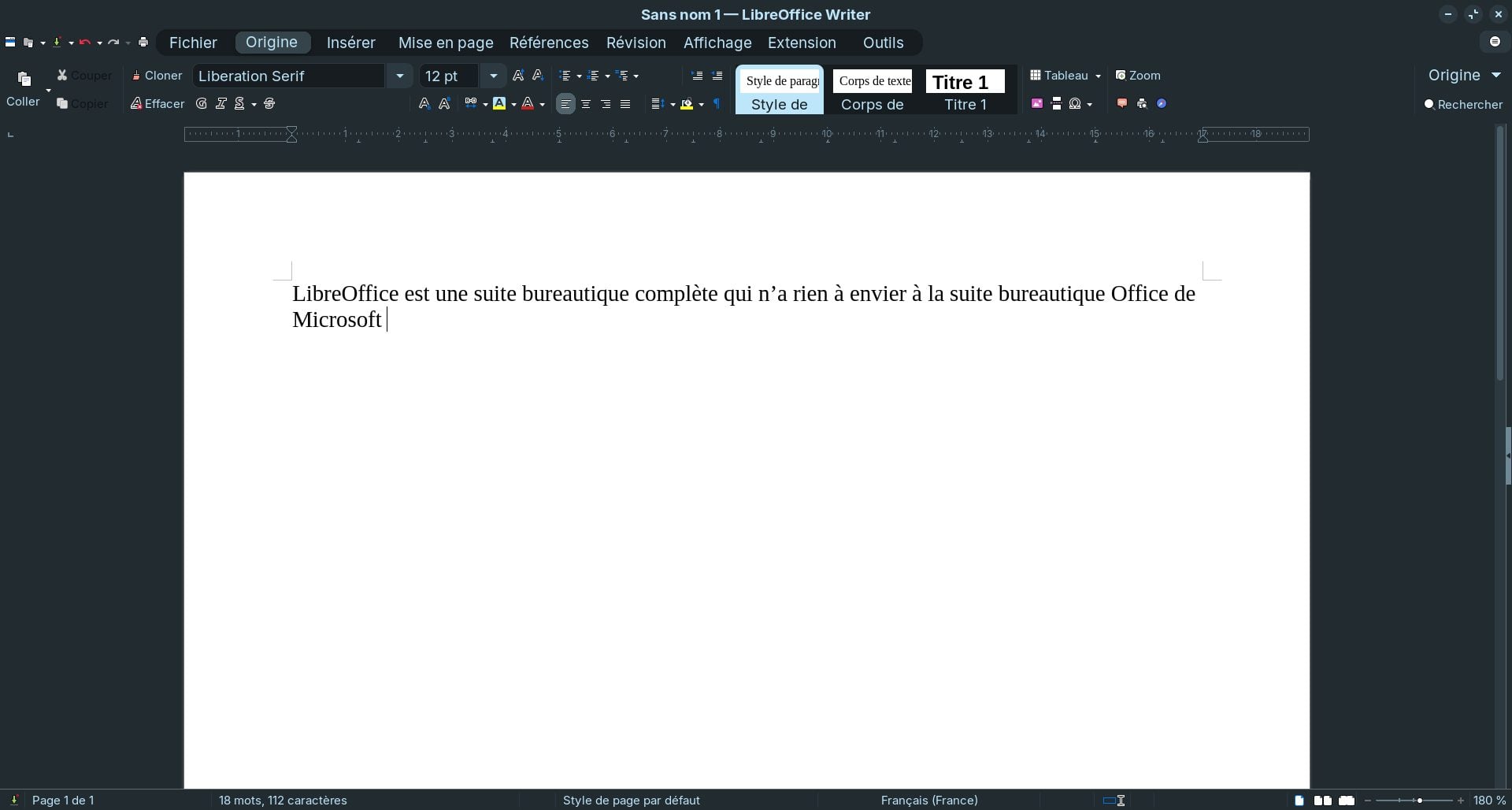Toggle bold formatting on selected text
Screen dimensions: 1512x810
(201, 104)
